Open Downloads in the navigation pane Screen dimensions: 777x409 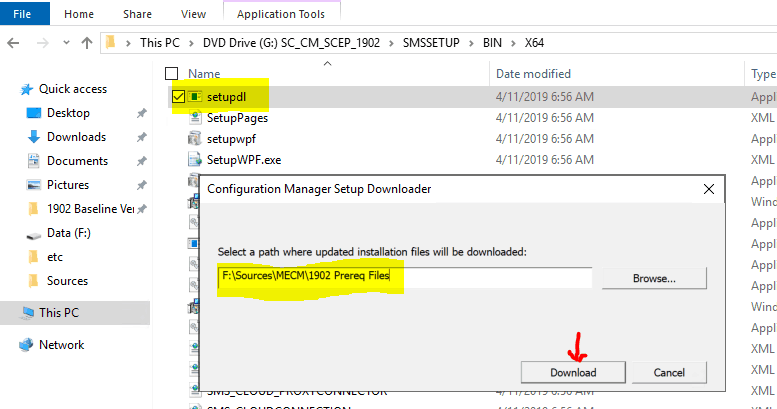[76, 137]
